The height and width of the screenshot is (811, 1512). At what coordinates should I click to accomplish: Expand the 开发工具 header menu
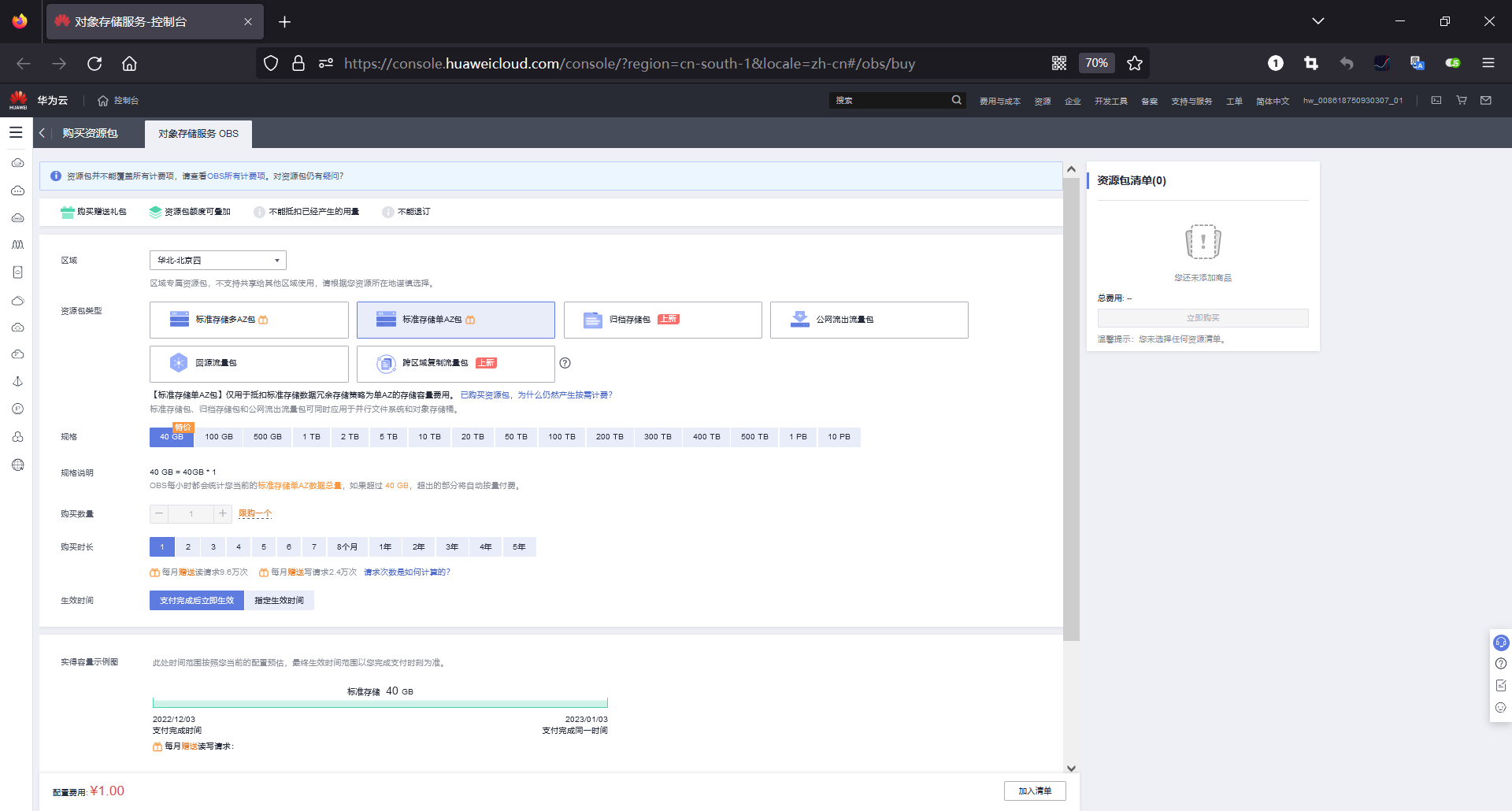pos(1110,101)
